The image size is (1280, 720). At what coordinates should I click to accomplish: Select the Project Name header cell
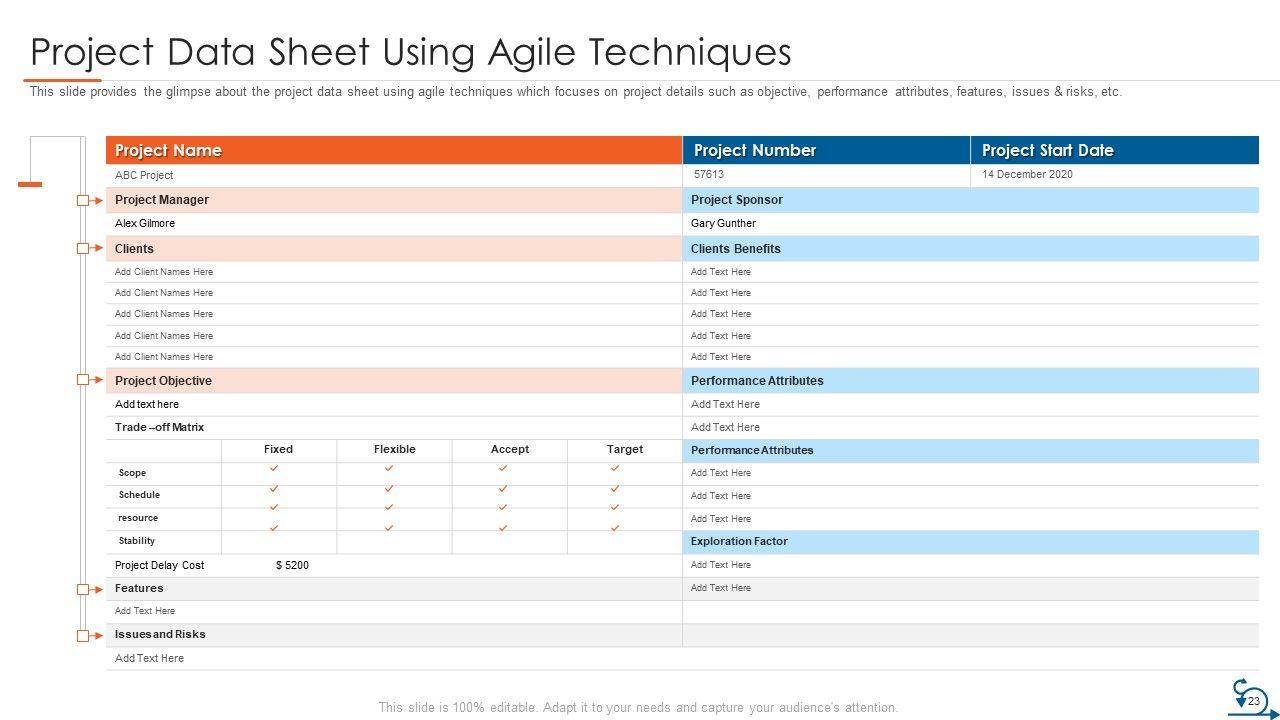(x=394, y=150)
